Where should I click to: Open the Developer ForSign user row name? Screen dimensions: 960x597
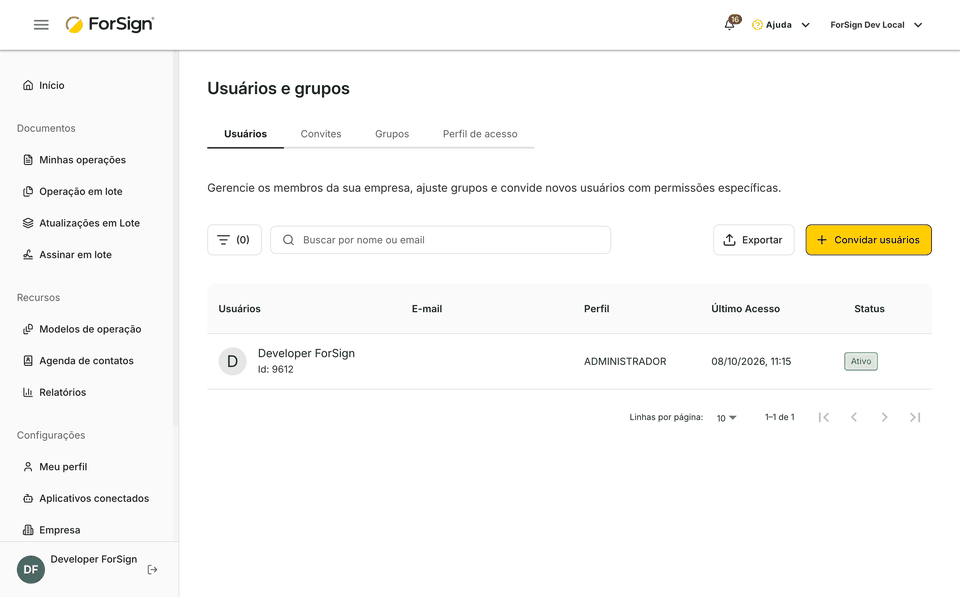click(306, 353)
